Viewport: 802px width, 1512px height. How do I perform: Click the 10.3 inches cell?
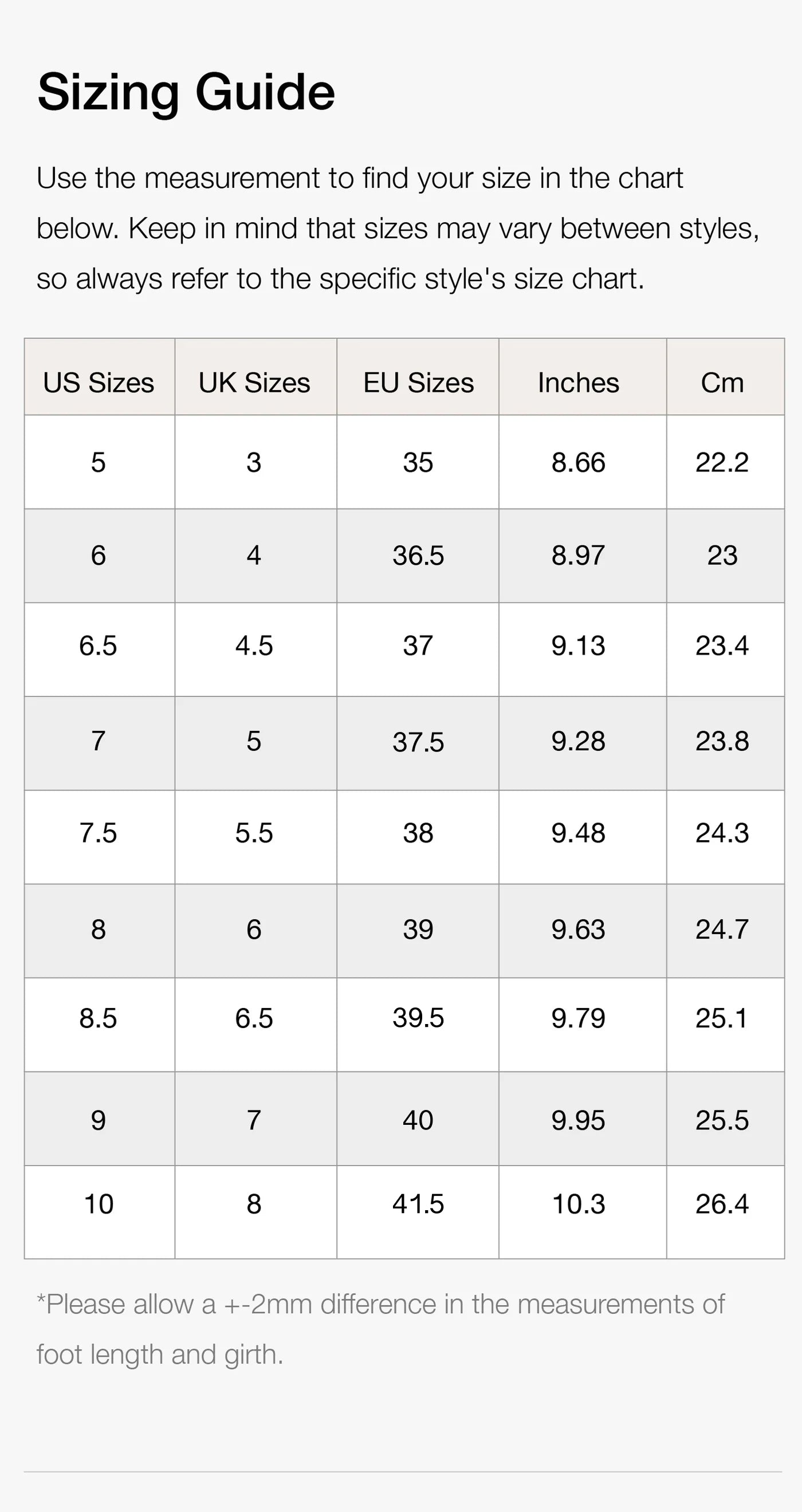coord(579,1204)
